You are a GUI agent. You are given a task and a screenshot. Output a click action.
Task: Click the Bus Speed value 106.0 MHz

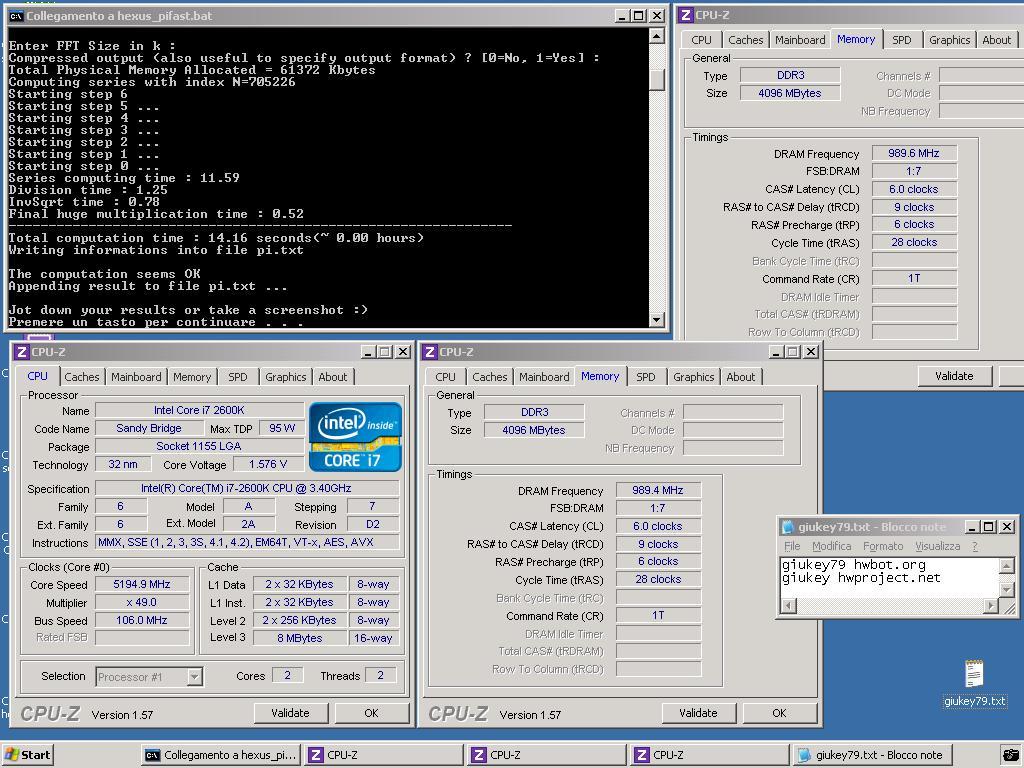point(142,620)
